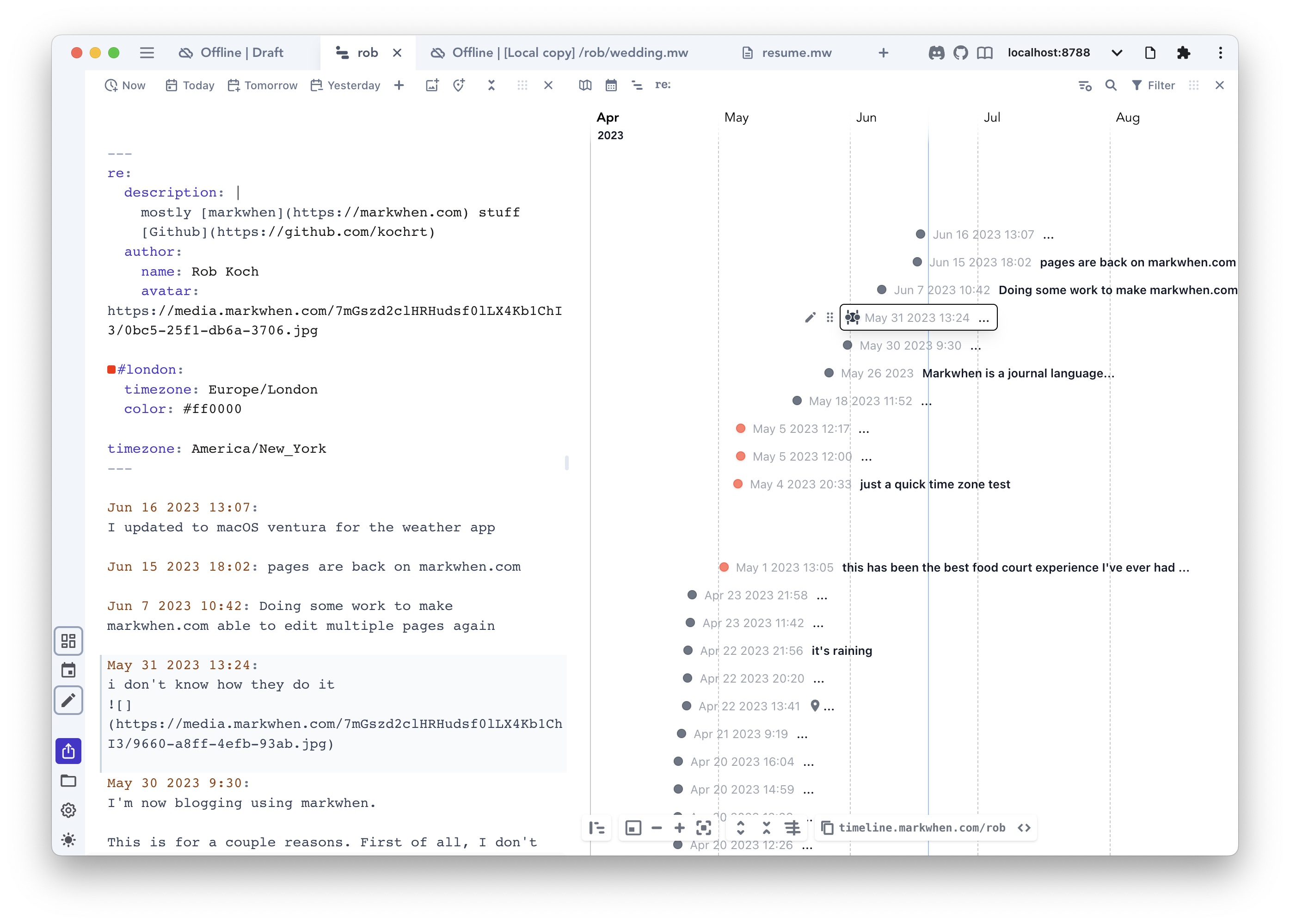Add an image to the entry

[x=432, y=86]
